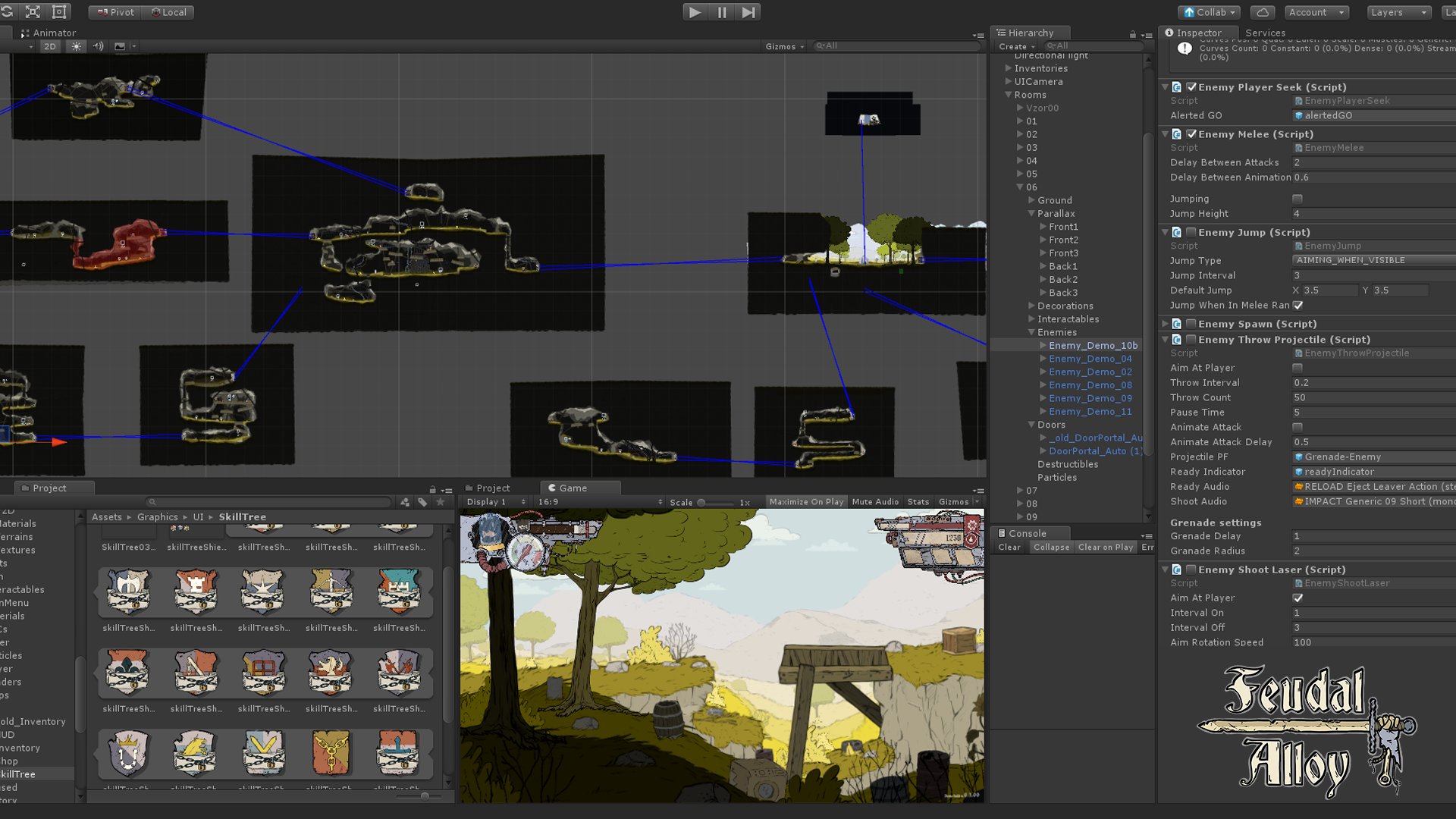The image size is (1456, 819).
Task: Click the Projectile PF Grenade-Enemy field
Action: click(x=1373, y=457)
